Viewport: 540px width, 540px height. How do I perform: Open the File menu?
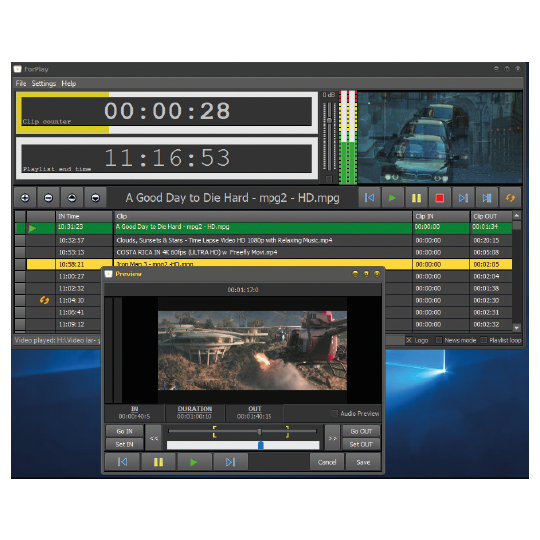[21, 83]
